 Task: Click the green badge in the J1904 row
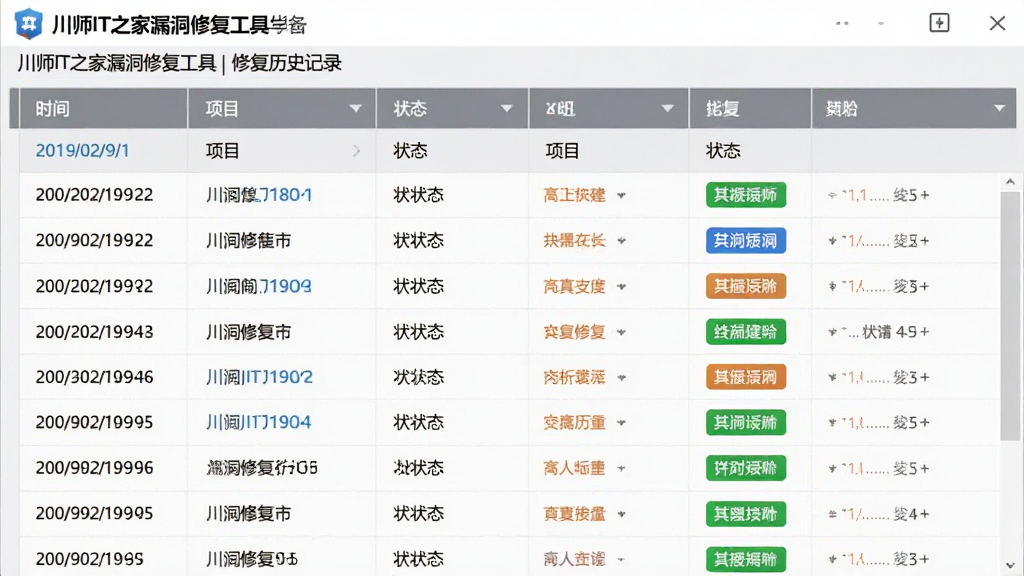tap(746, 423)
